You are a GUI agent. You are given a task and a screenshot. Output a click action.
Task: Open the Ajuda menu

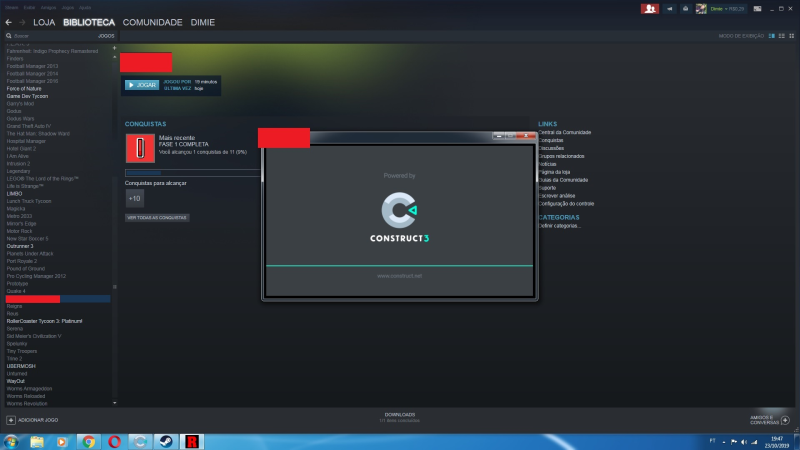coord(85,8)
